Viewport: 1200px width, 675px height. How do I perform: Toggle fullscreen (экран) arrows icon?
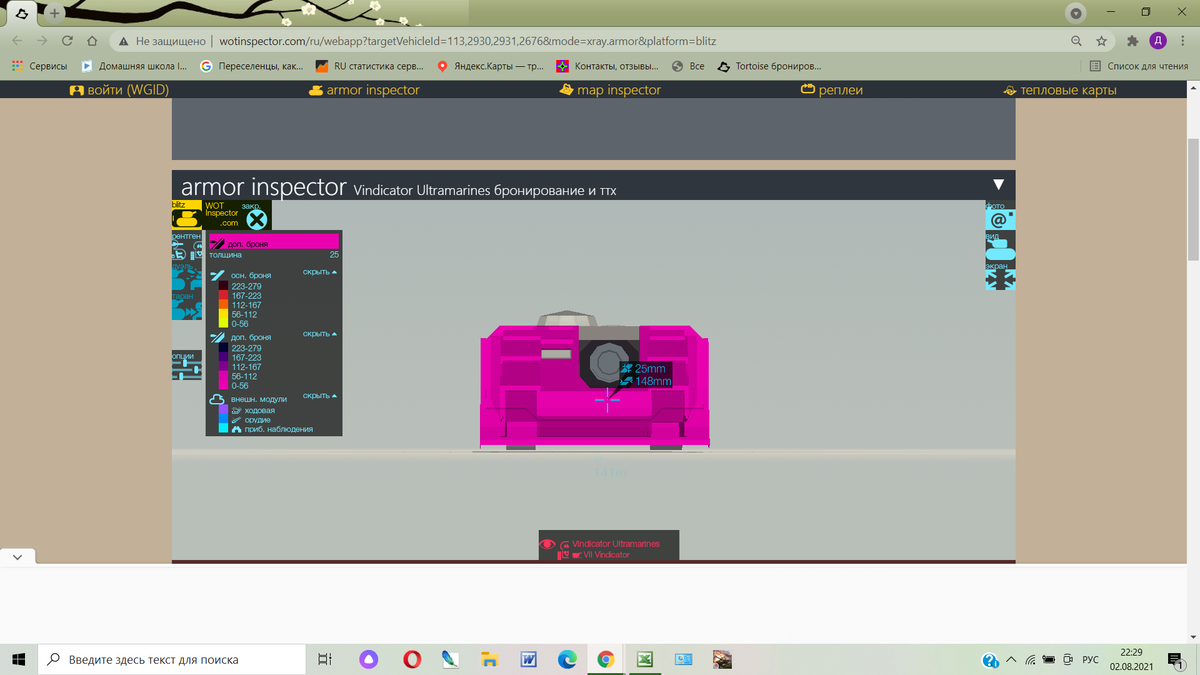[x=1000, y=276]
